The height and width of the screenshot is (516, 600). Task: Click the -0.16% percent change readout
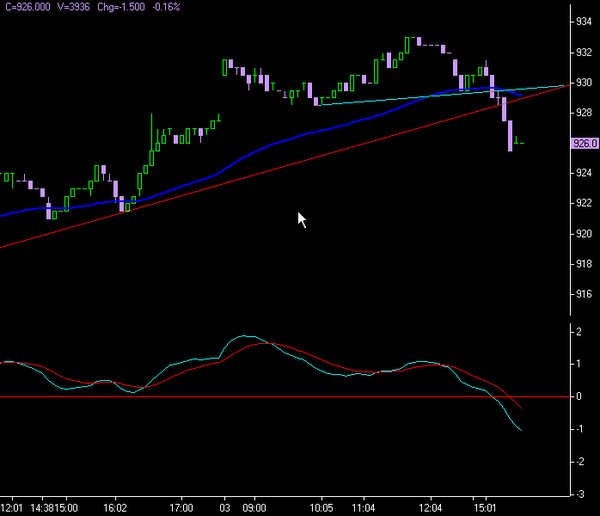pyautogui.click(x=166, y=7)
